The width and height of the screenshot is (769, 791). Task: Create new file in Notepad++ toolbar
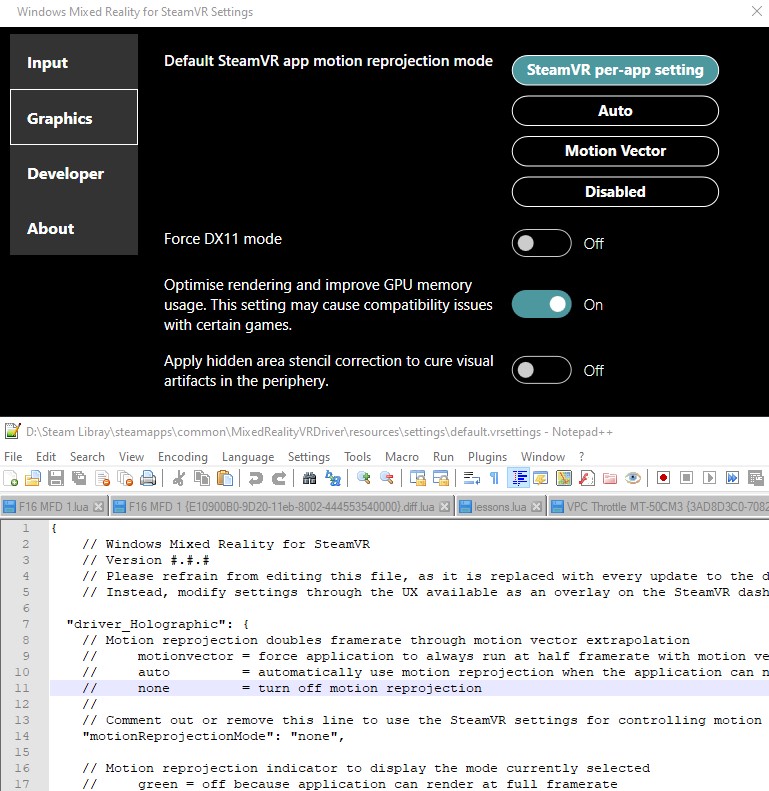11,478
